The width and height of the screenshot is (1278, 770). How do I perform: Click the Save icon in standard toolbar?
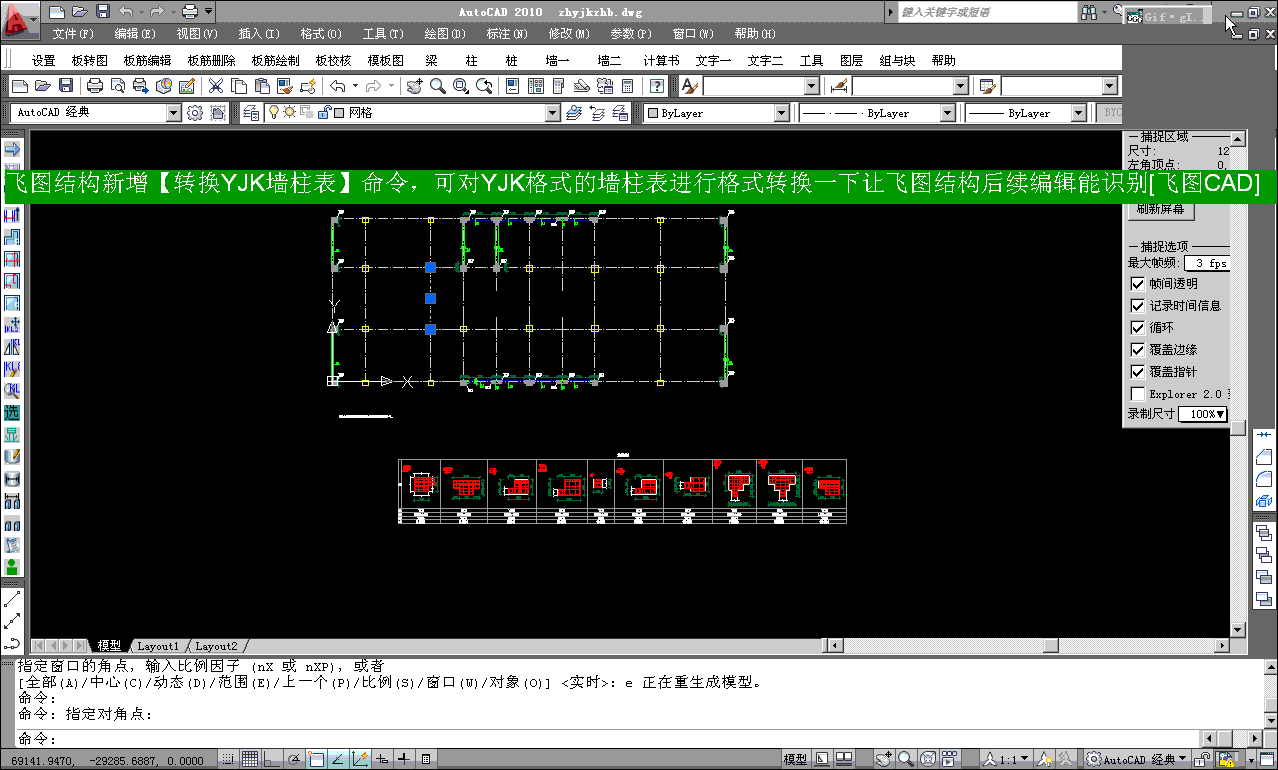click(66, 87)
